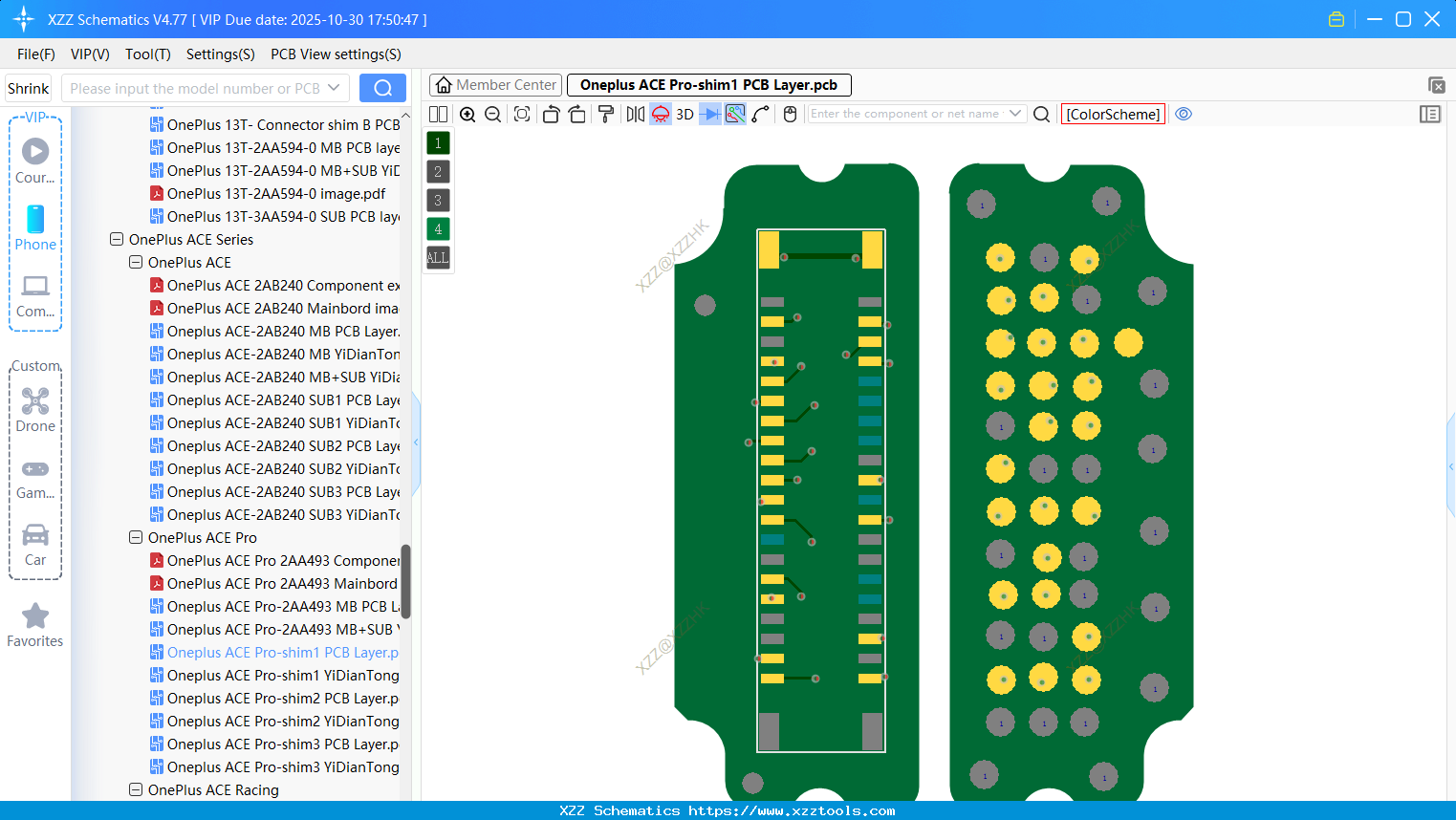Screen dimensions: 1456x820
Task: Open the model number dropdown arrow
Action: 334,89
